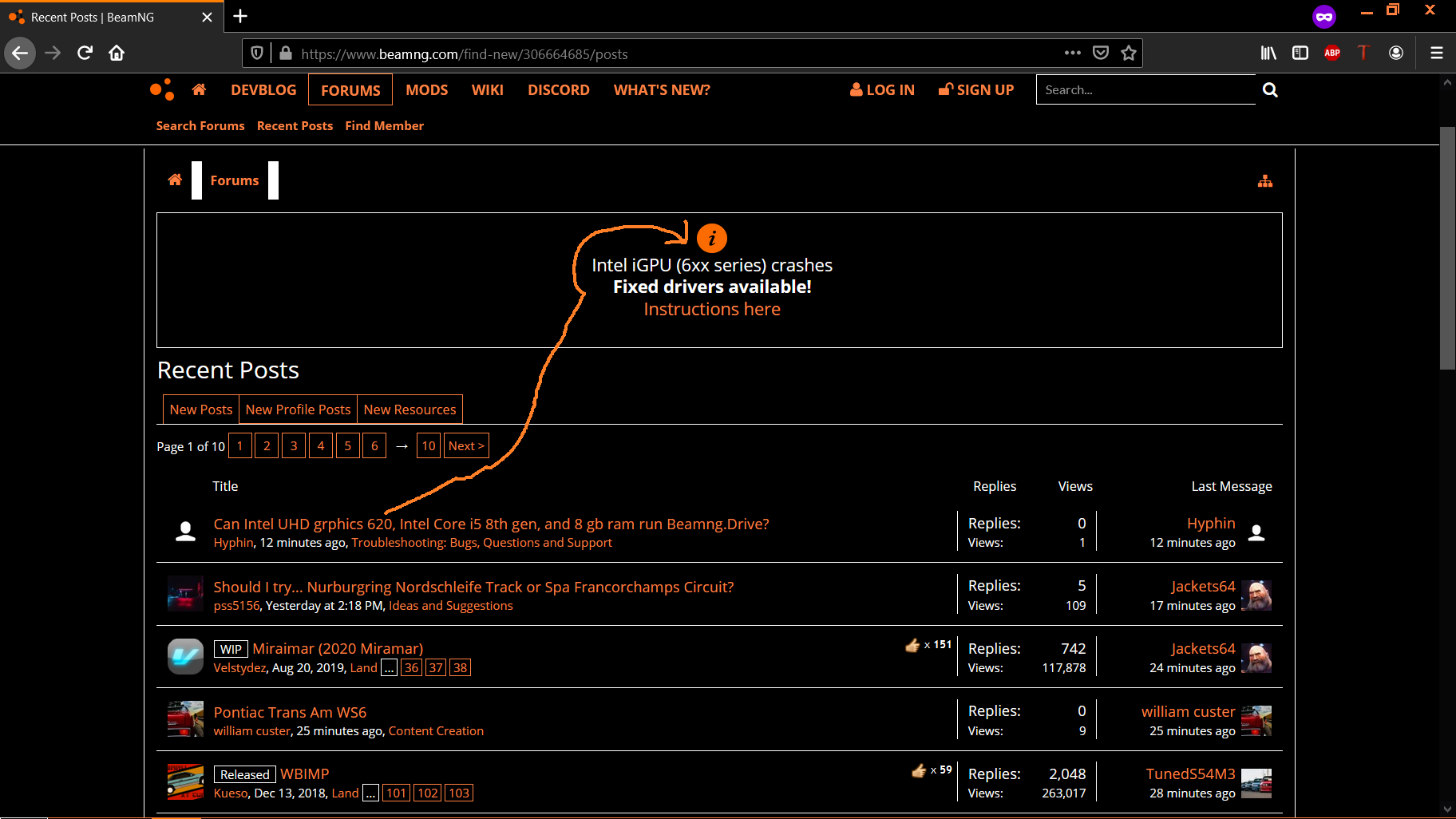This screenshot has height=819, width=1456.
Task: Open the Firefox hamburger menu
Action: (x=1437, y=53)
